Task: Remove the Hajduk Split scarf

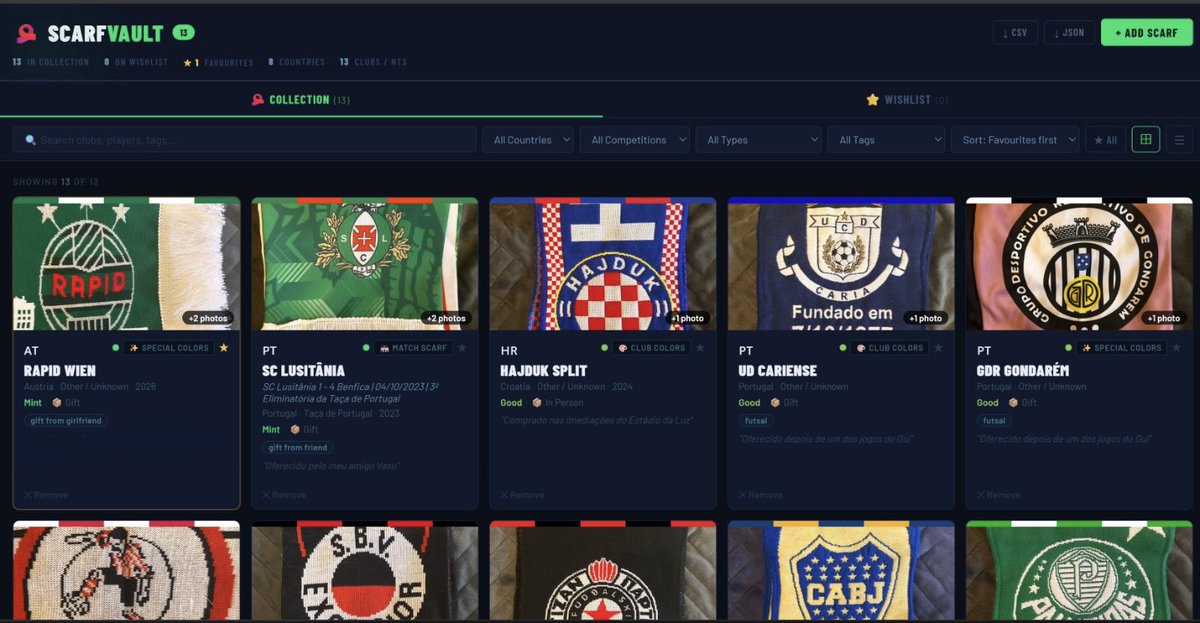Action: (x=521, y=495)
